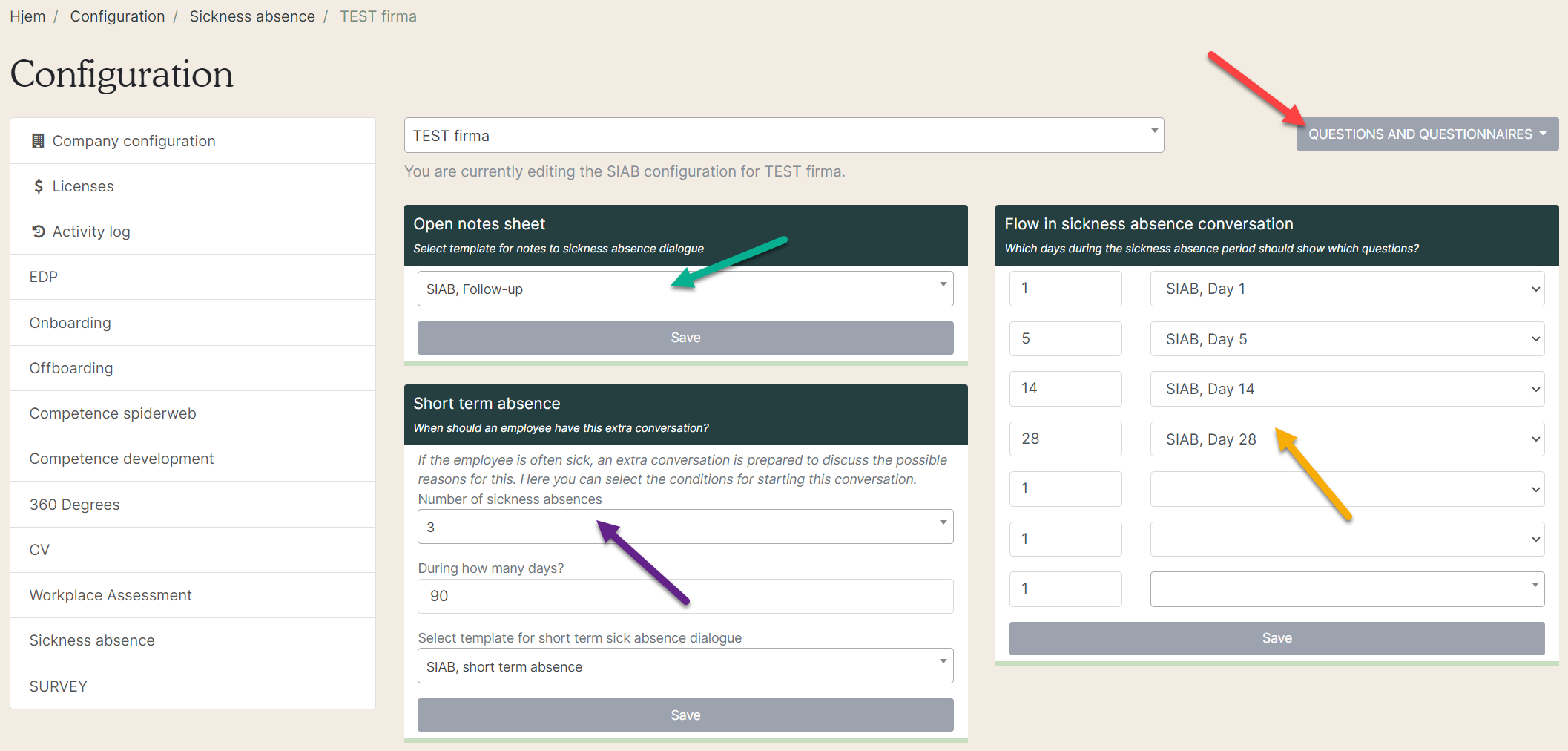Open the SIAB, Day 28 questionnaire dropdown
The width and height of the screenshot is (1568, 751).
[x=1346, y=439]
